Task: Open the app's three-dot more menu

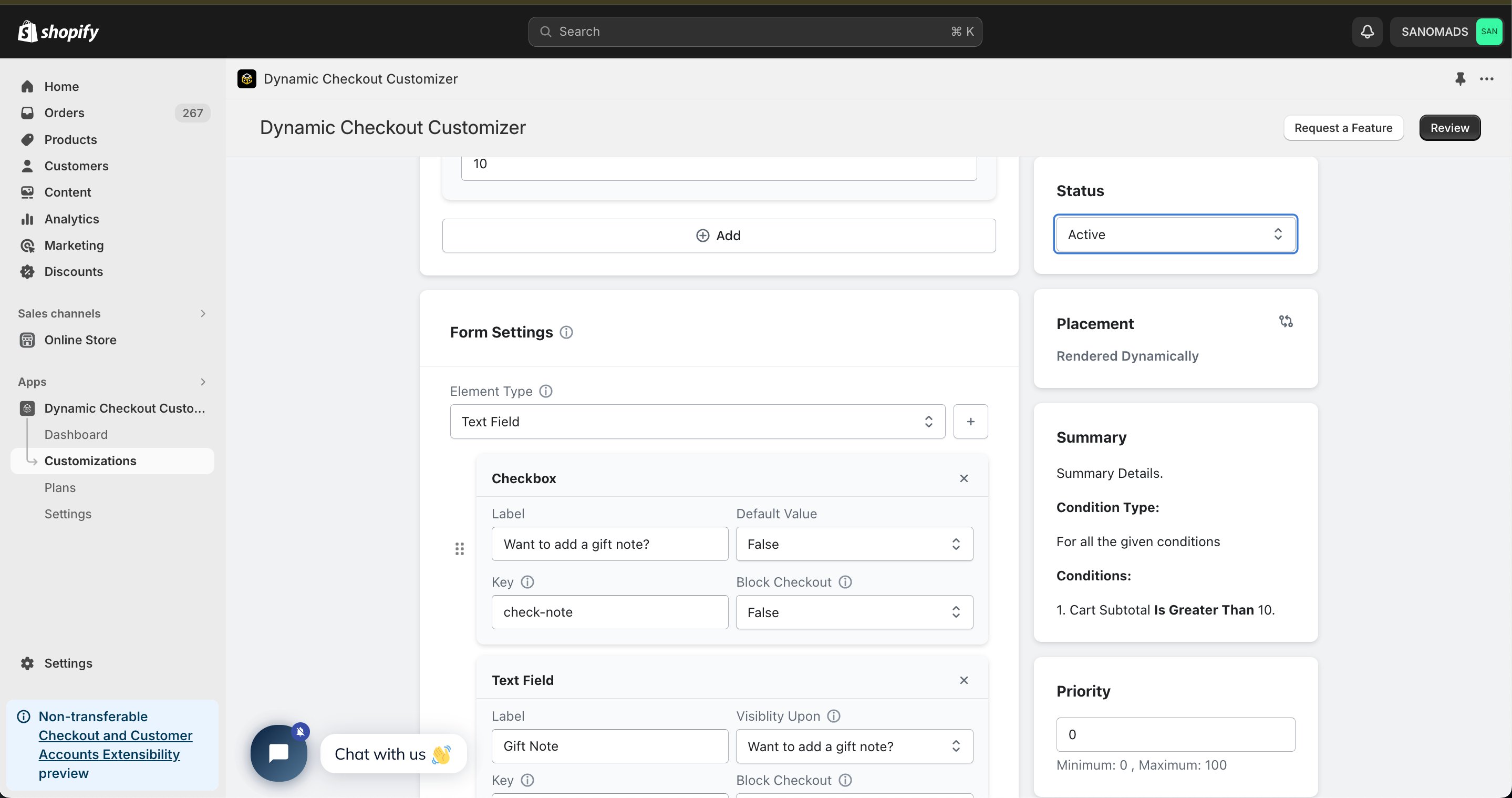Action: point(1486,79)
